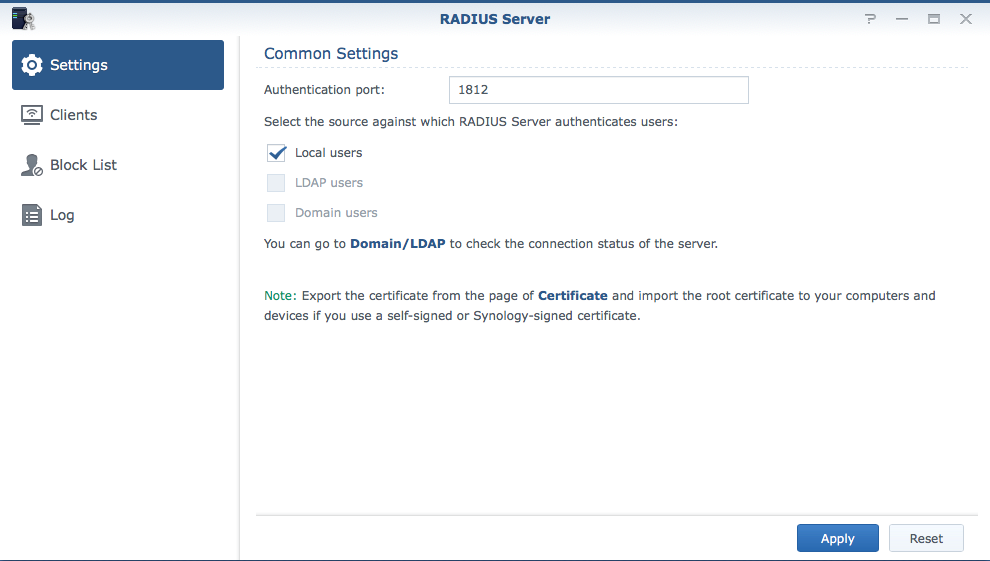The width and height of the screenshot is (990, 561).
Task: Tick the Domain users checkbox
Action: [276, 213]
